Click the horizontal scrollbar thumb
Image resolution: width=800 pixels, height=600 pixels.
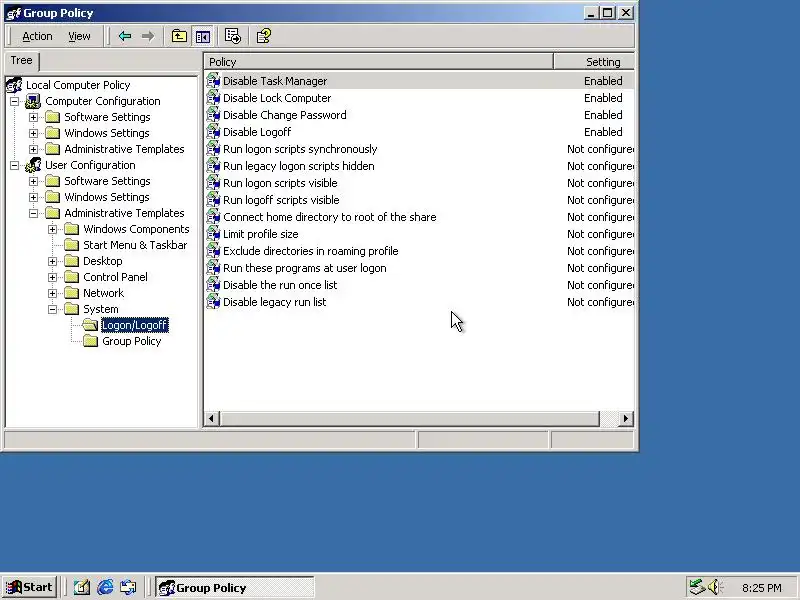pyautogui.click(x=410, y=419)
